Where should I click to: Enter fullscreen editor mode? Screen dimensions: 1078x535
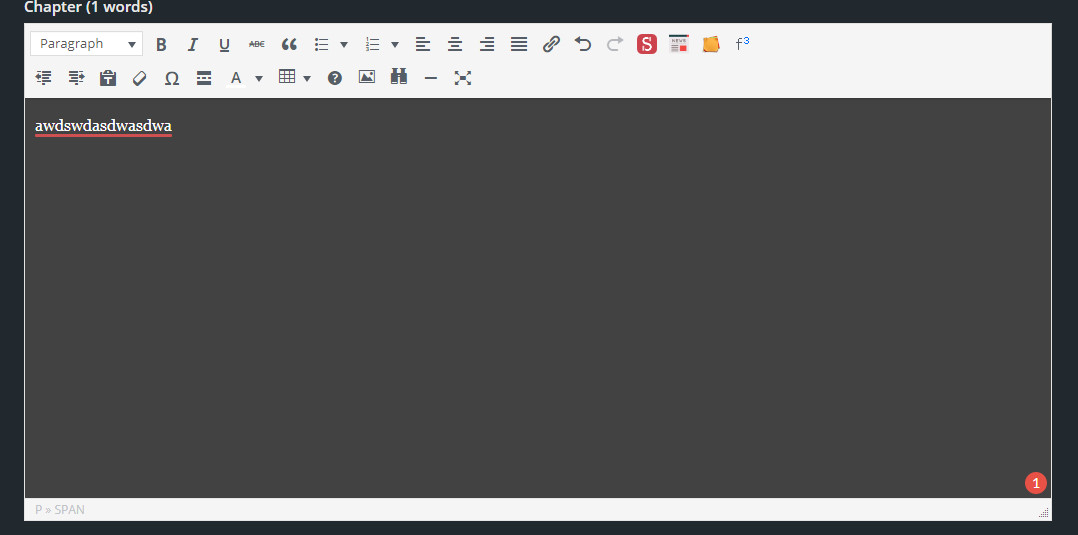click(463, 77)
